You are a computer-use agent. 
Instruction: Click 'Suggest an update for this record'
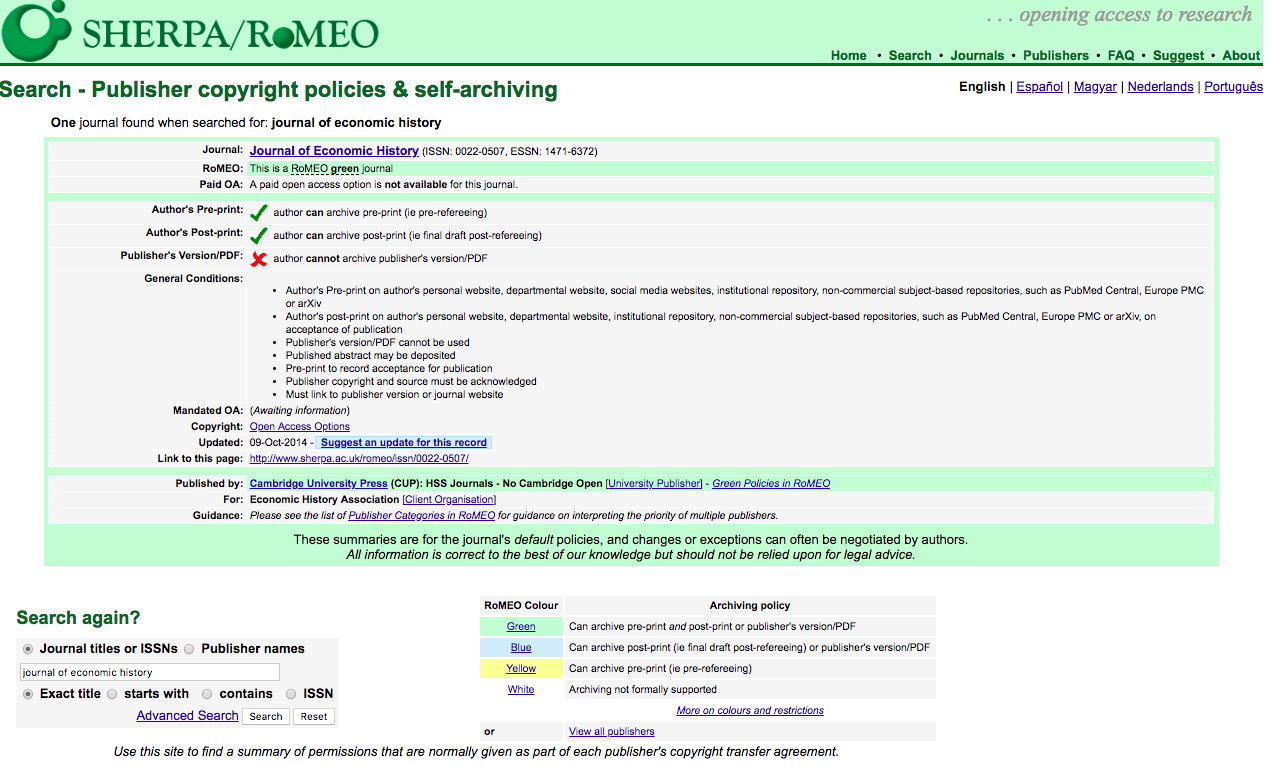(x=404, y=442)
